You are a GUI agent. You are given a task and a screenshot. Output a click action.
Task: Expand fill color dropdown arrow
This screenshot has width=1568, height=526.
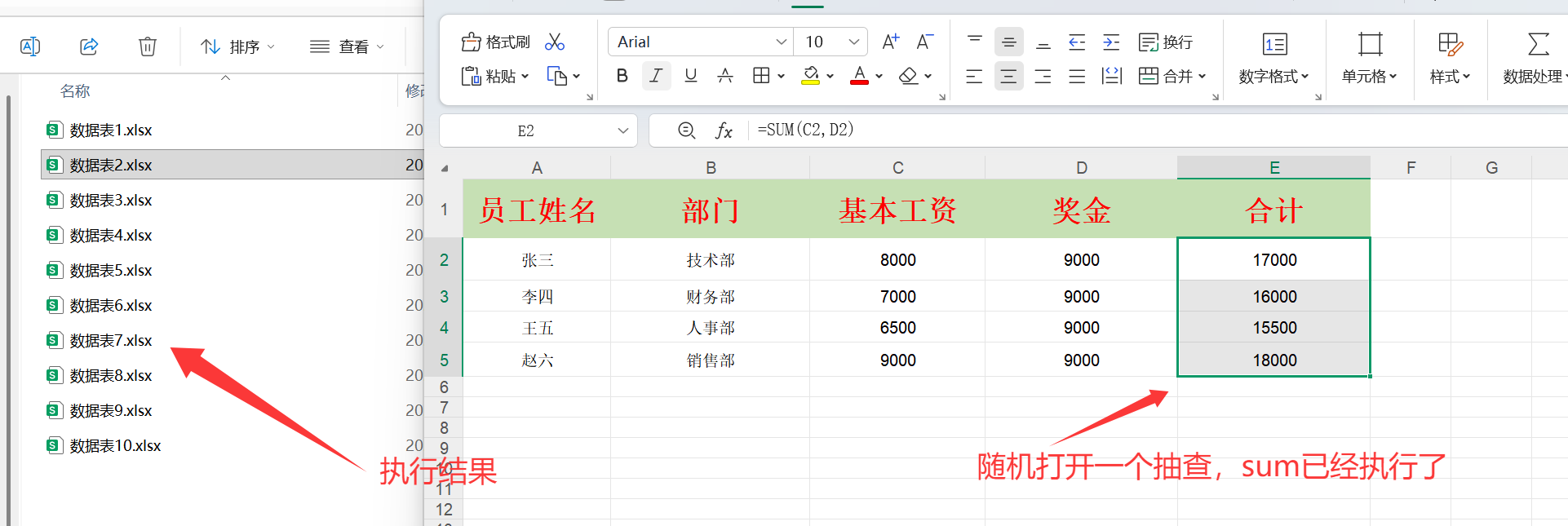[x=830, y=76]
